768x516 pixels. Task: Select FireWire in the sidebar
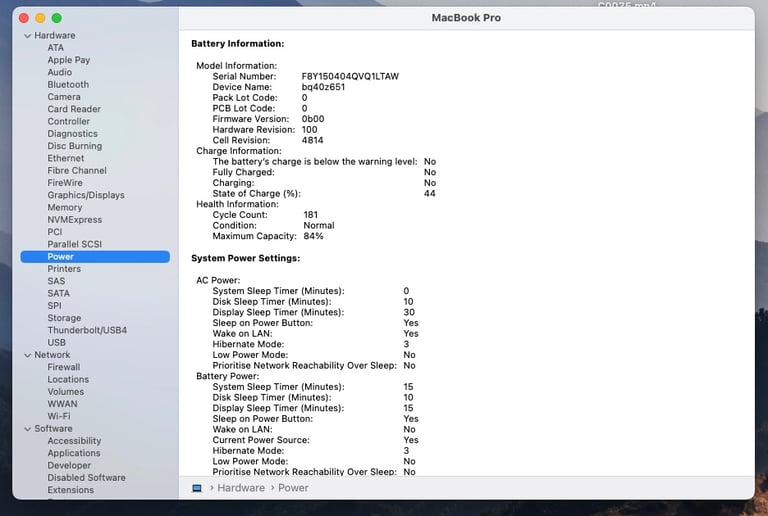(x=65, y=183)
